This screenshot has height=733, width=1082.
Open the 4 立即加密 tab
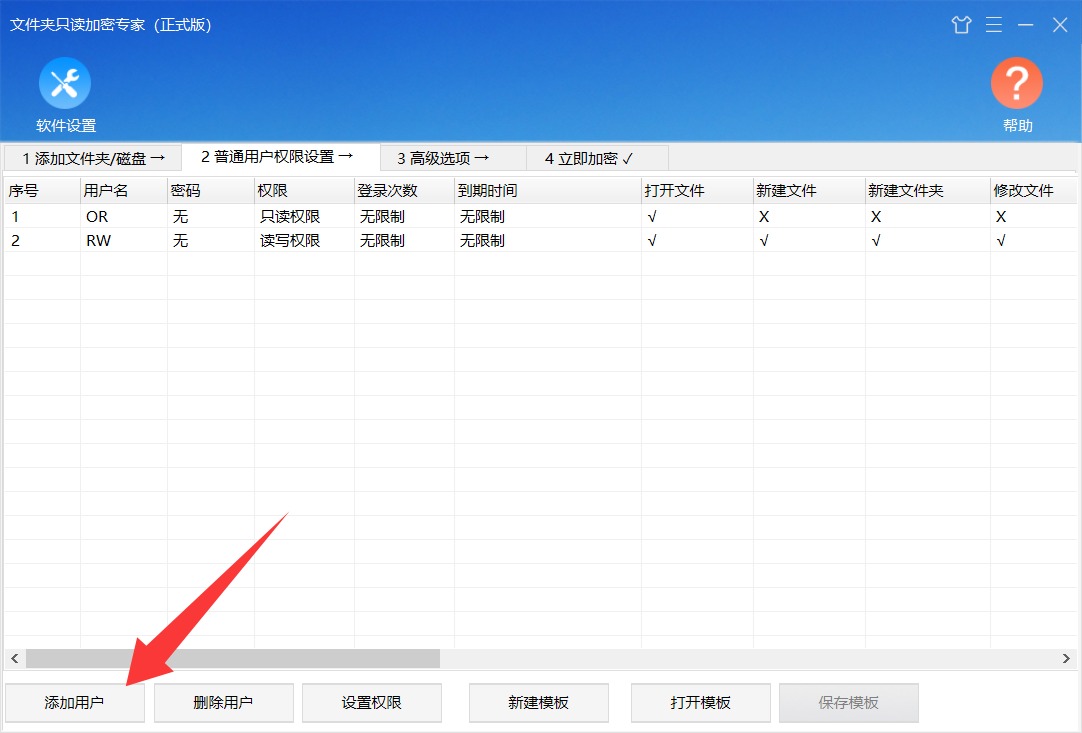click(597, 158)
